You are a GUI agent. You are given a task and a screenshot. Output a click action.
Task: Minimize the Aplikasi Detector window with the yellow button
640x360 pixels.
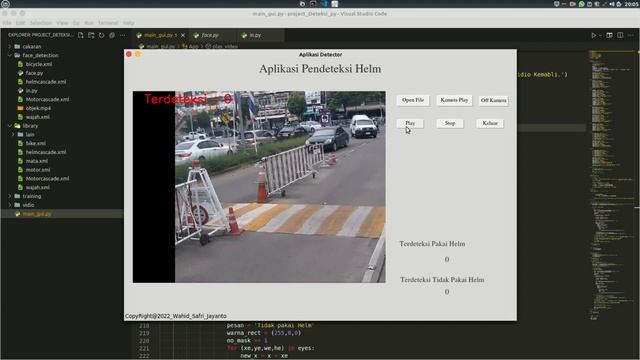pos(138,54)
